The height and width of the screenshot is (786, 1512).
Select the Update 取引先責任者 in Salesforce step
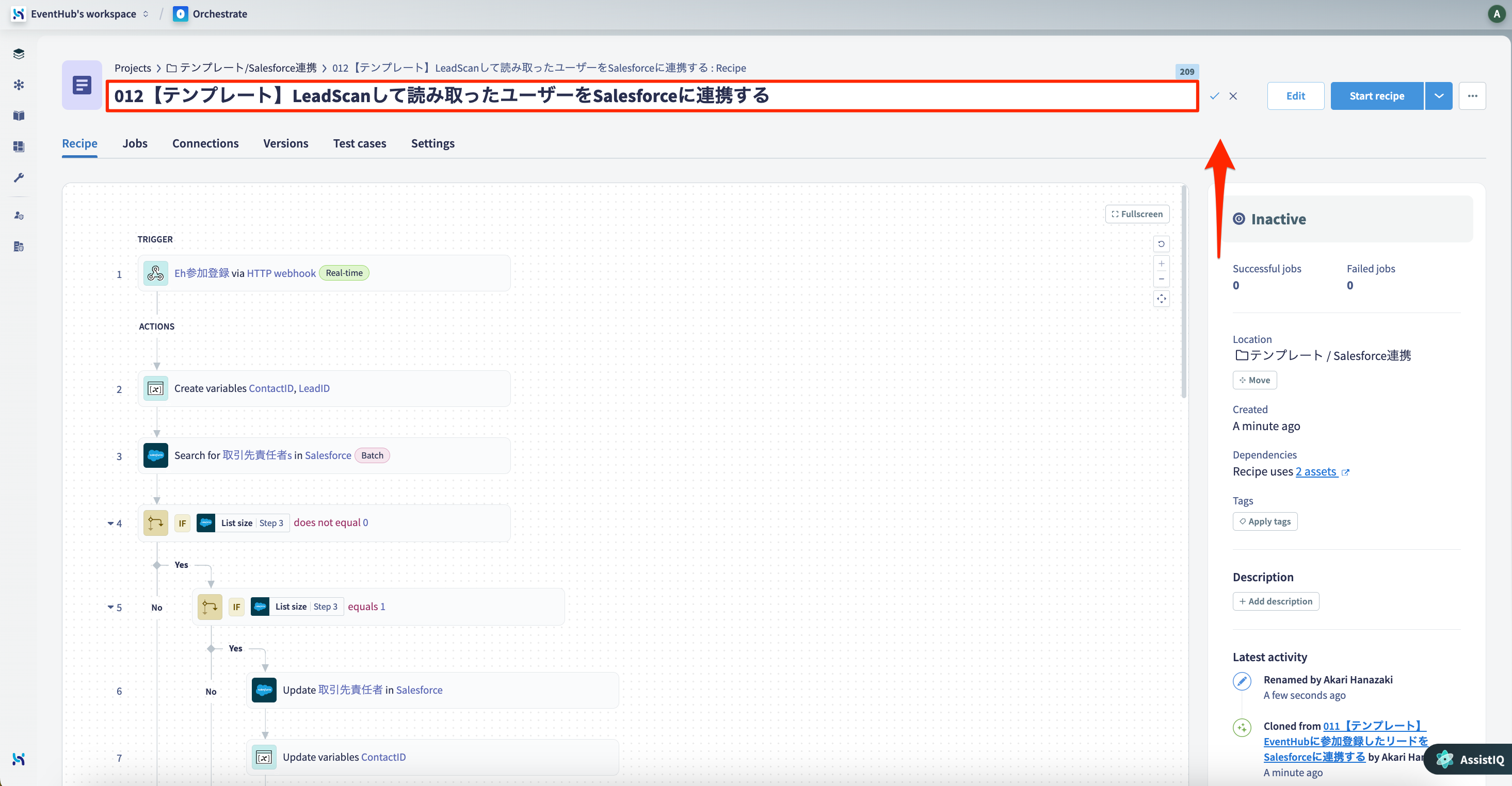[x=432, y=690]
